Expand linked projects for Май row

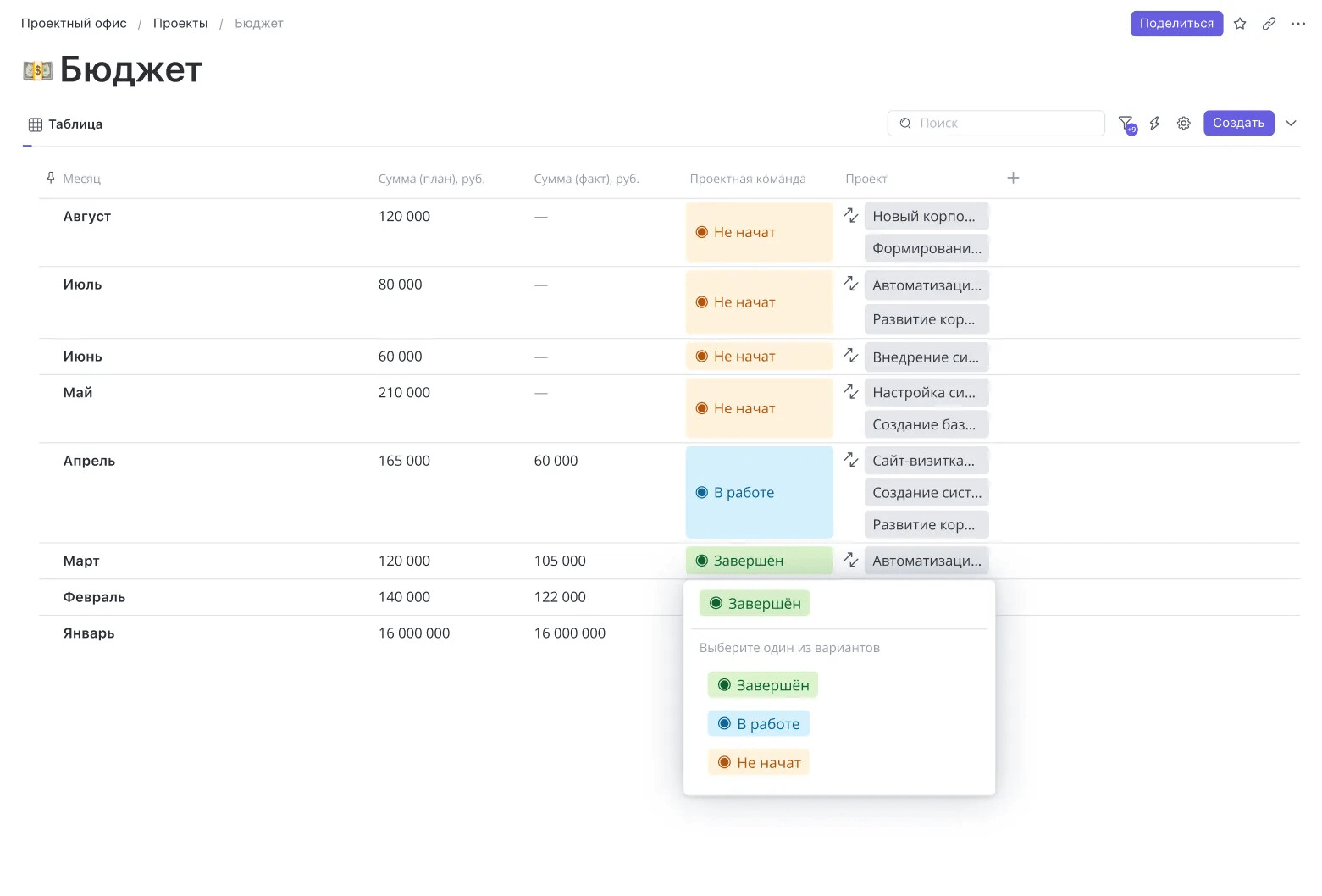(851, 391)
